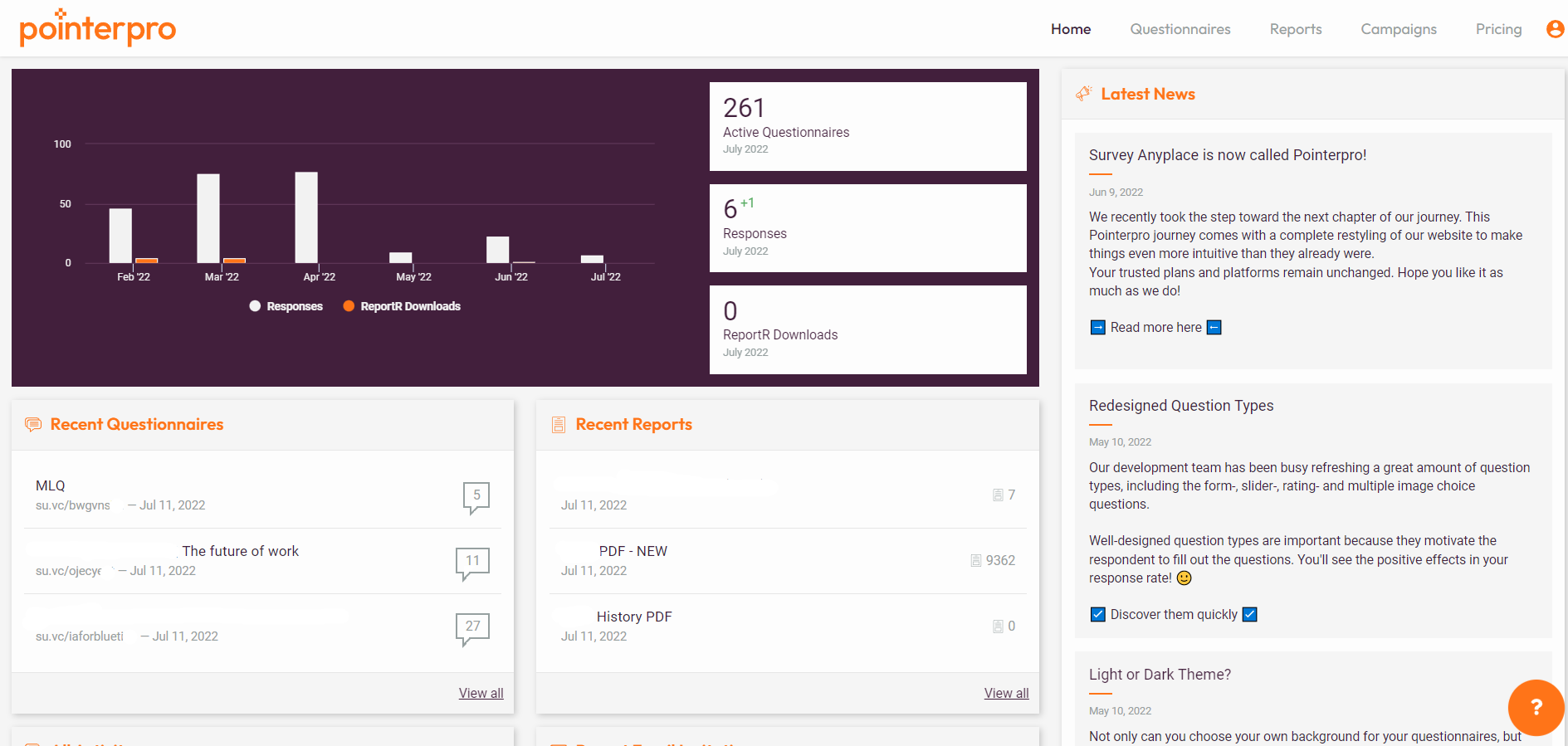Screen dimensions: 1568x746
Task: Open the Pricing page
Action: coord(1498,29)
